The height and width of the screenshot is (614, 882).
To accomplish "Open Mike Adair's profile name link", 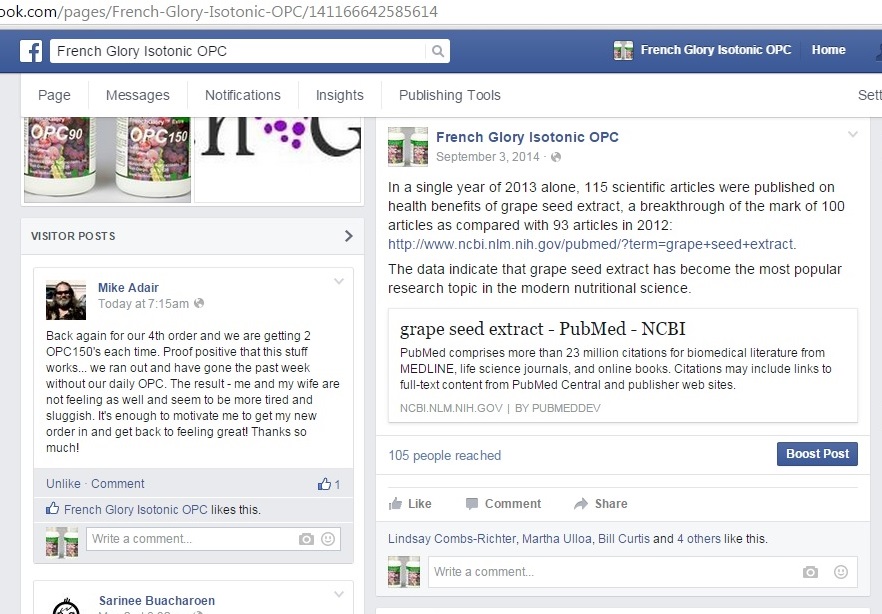I will coord(128,288).
